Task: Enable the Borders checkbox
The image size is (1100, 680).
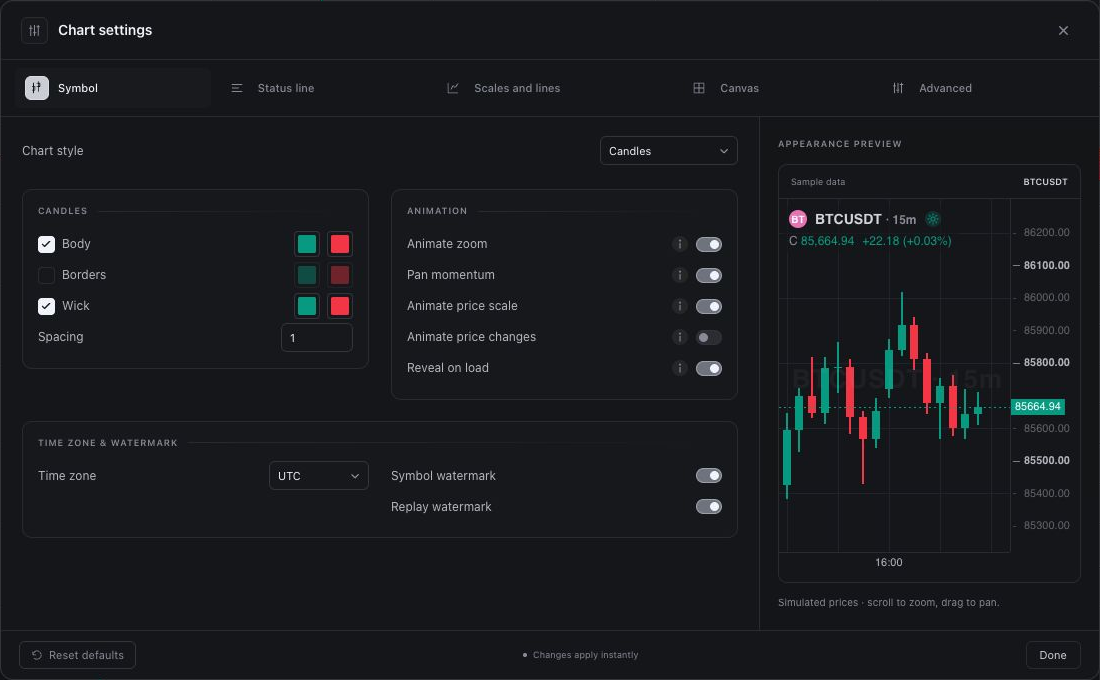Action: coord(46,275)
